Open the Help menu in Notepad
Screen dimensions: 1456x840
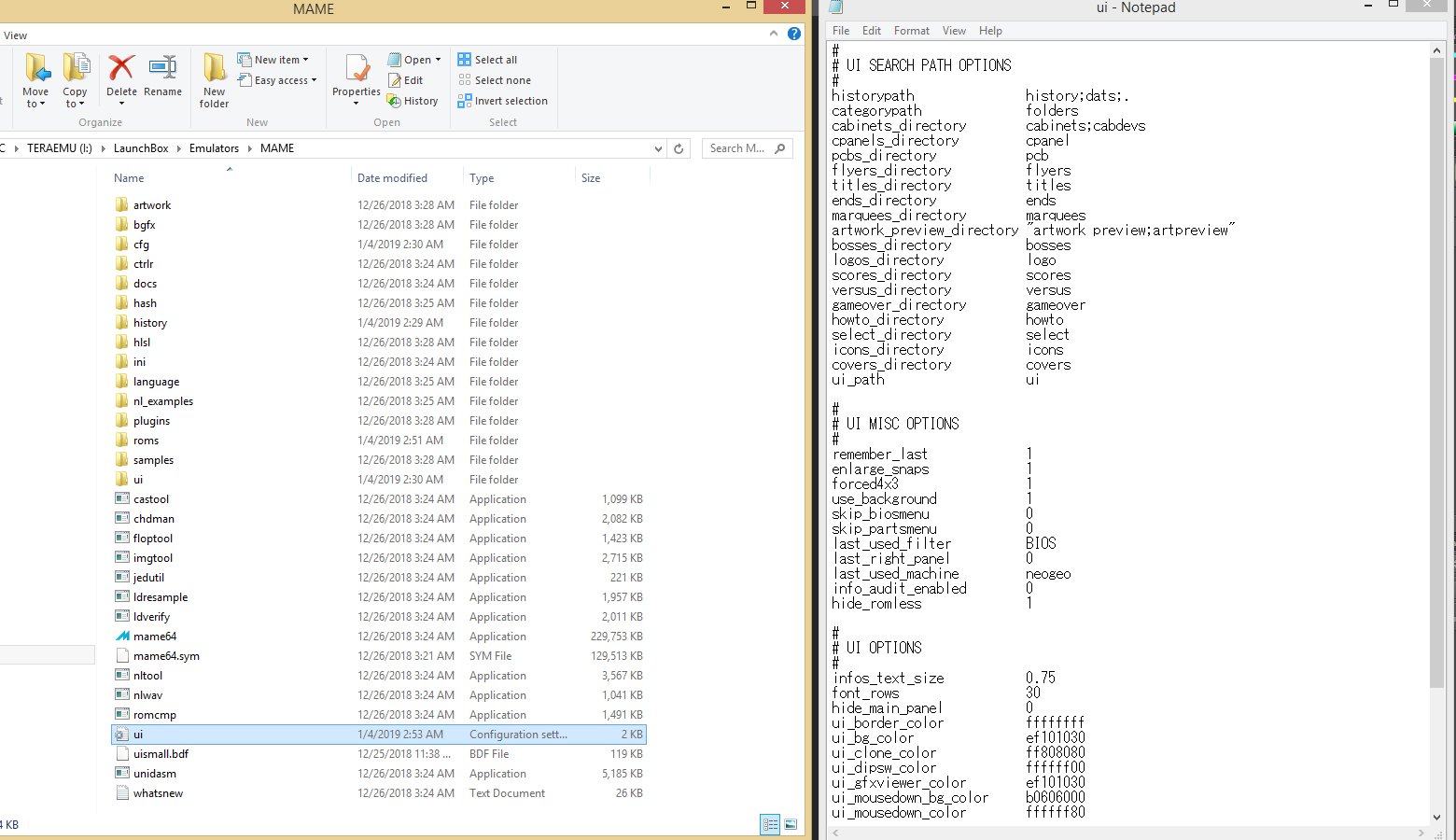[x=990, y=31]
